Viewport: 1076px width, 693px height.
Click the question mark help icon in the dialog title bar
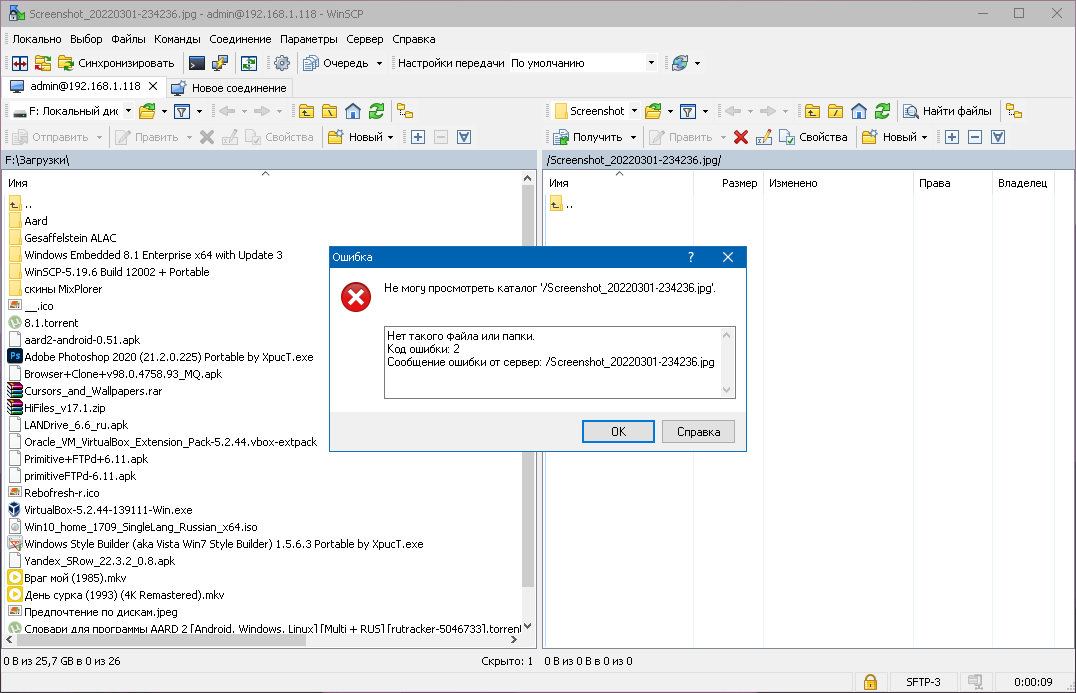pos(690,257)
